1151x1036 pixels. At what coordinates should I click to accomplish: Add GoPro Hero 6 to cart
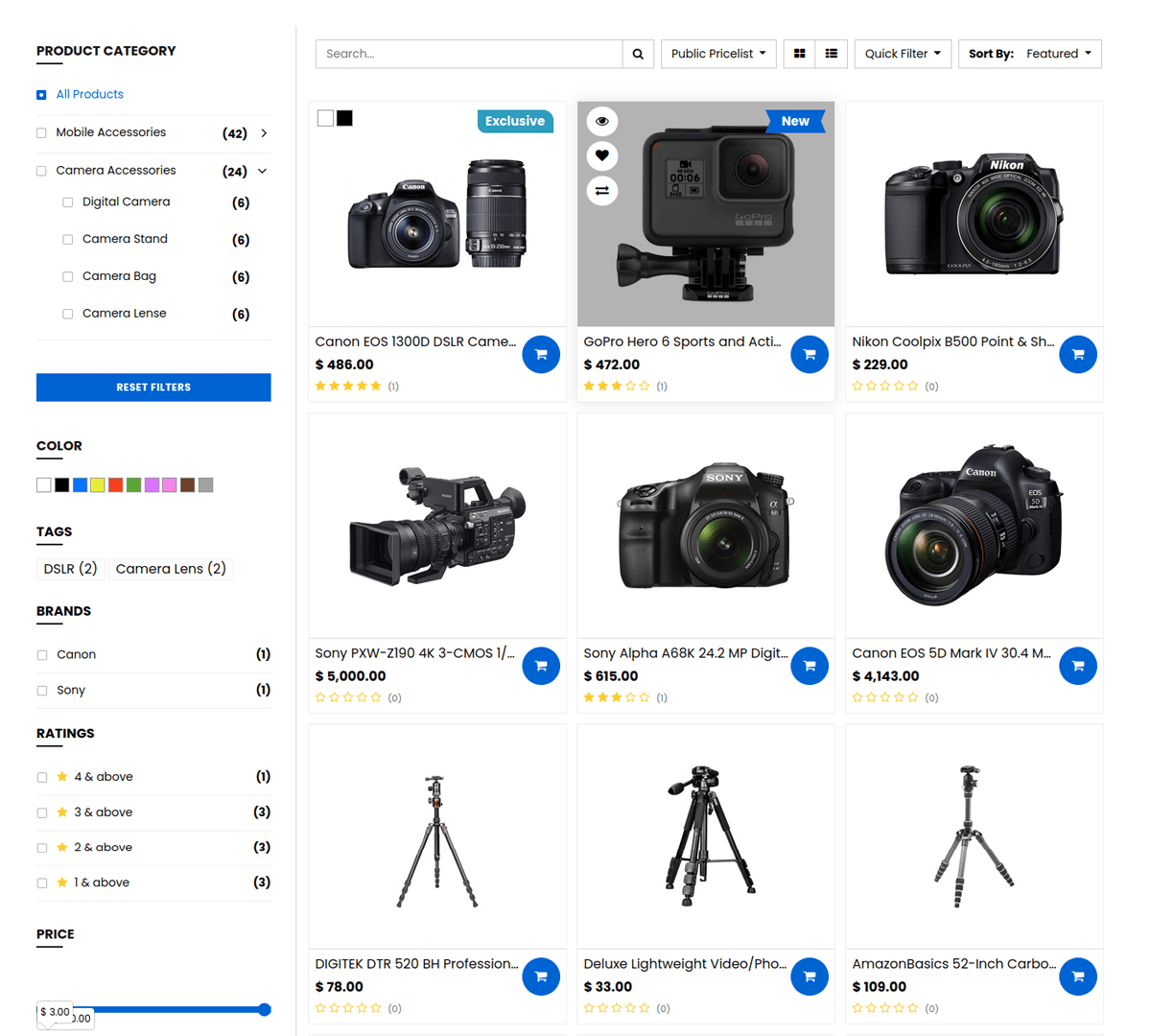(x=810, y=354)
